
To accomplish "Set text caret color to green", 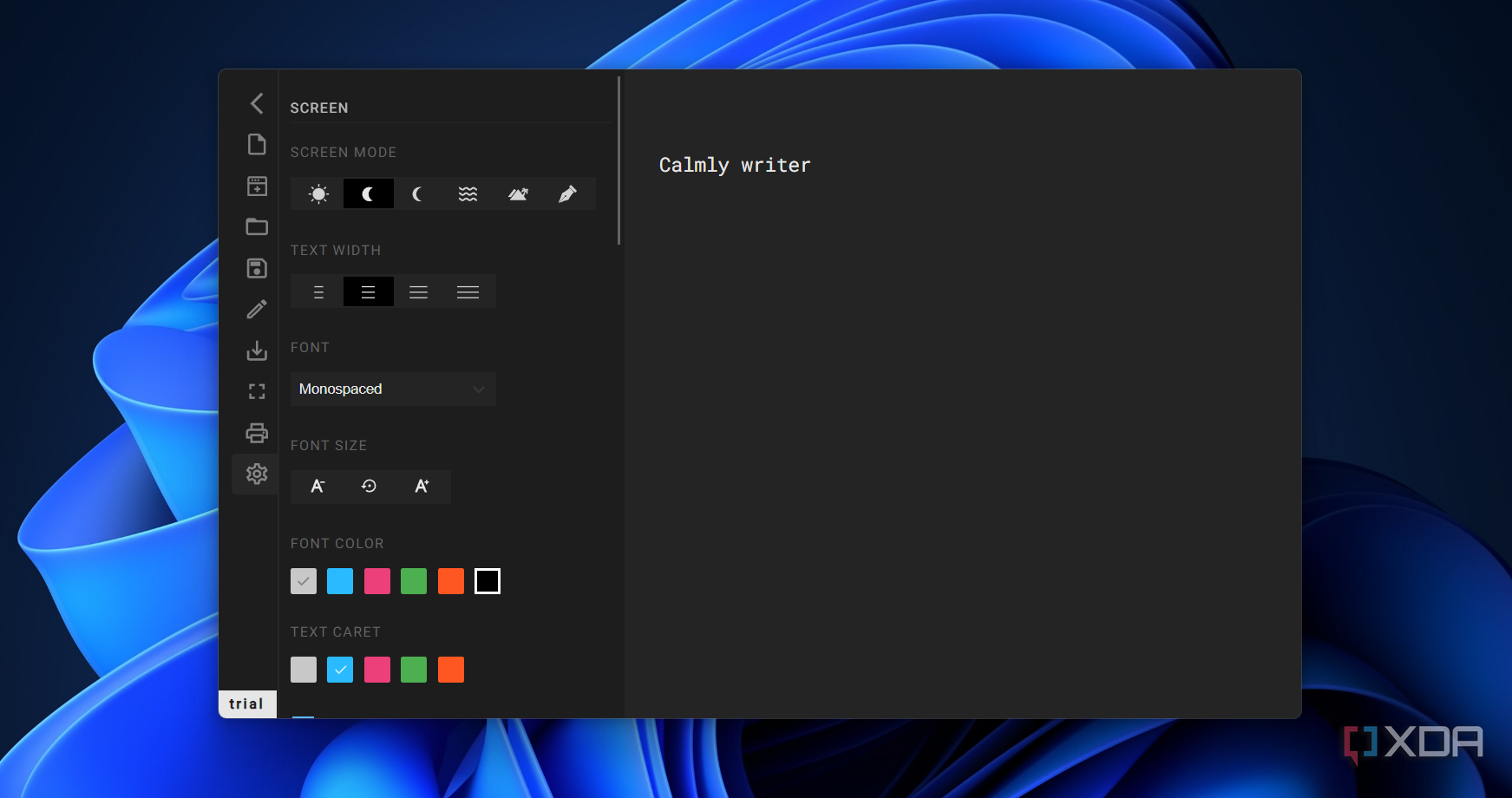I will click(x=414, y=670).
